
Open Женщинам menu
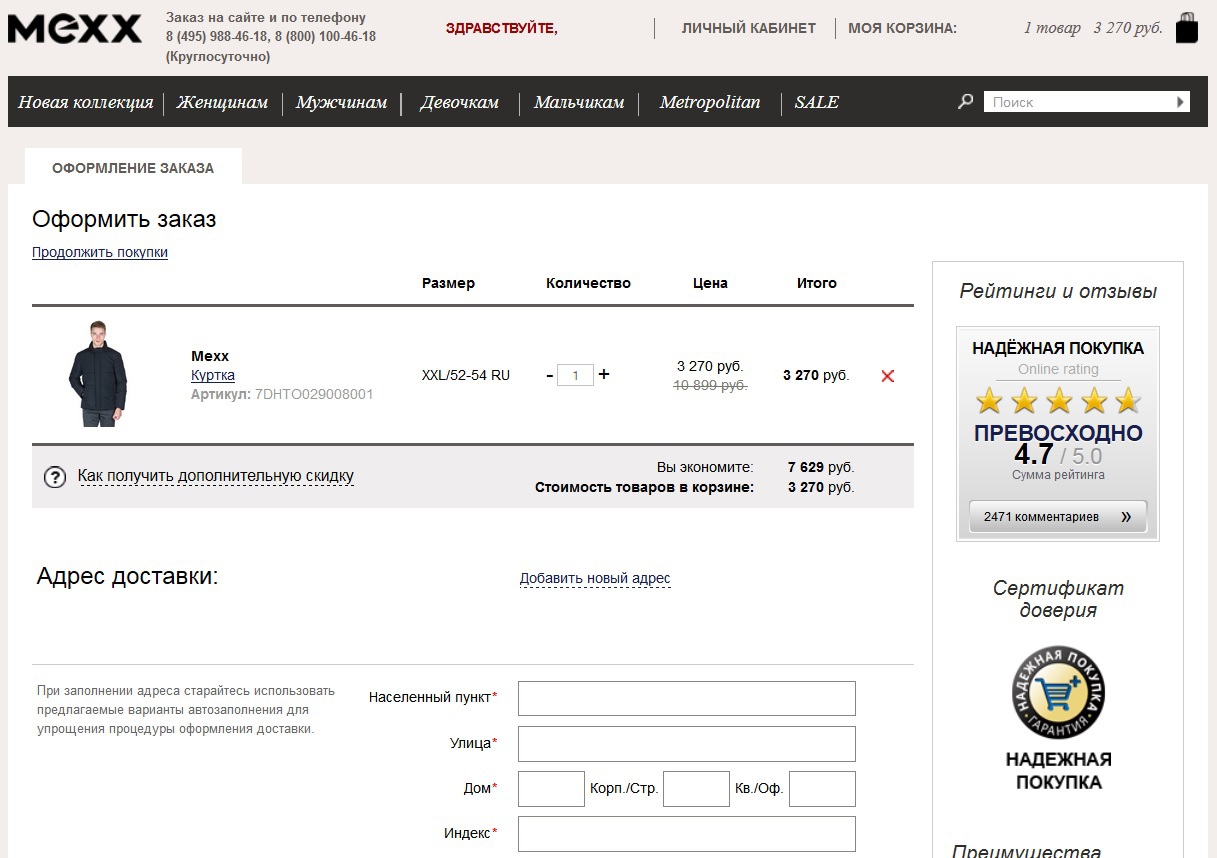click(x=222, y=102)
